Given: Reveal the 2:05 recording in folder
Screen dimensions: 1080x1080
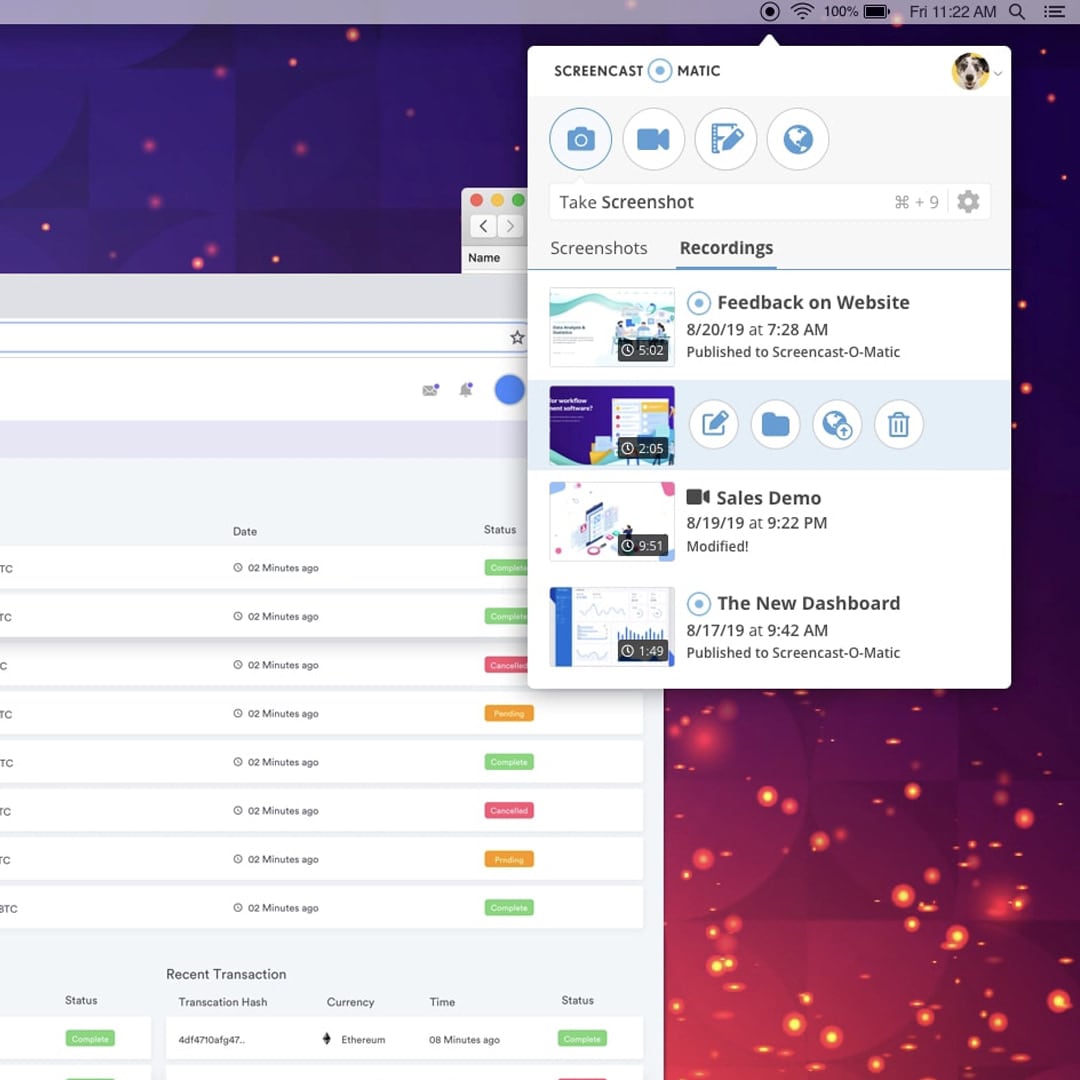Looking at the screenshot, I should (776, 424).
